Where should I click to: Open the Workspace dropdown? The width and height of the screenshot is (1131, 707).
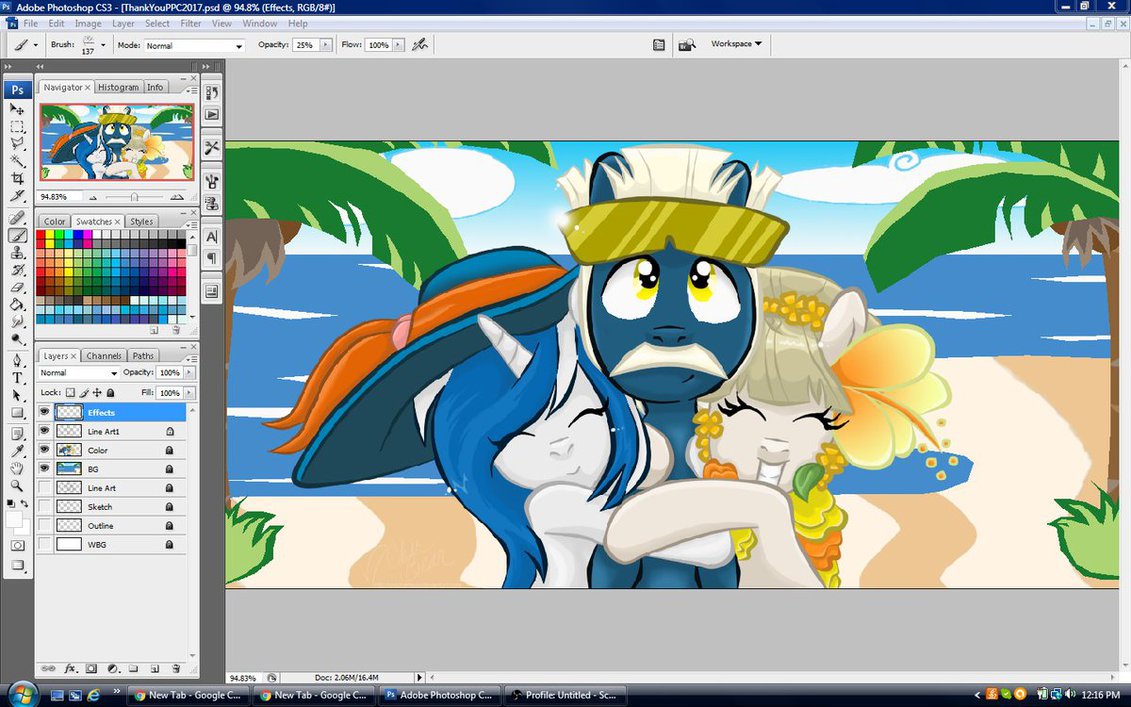[x=736, y=44]
